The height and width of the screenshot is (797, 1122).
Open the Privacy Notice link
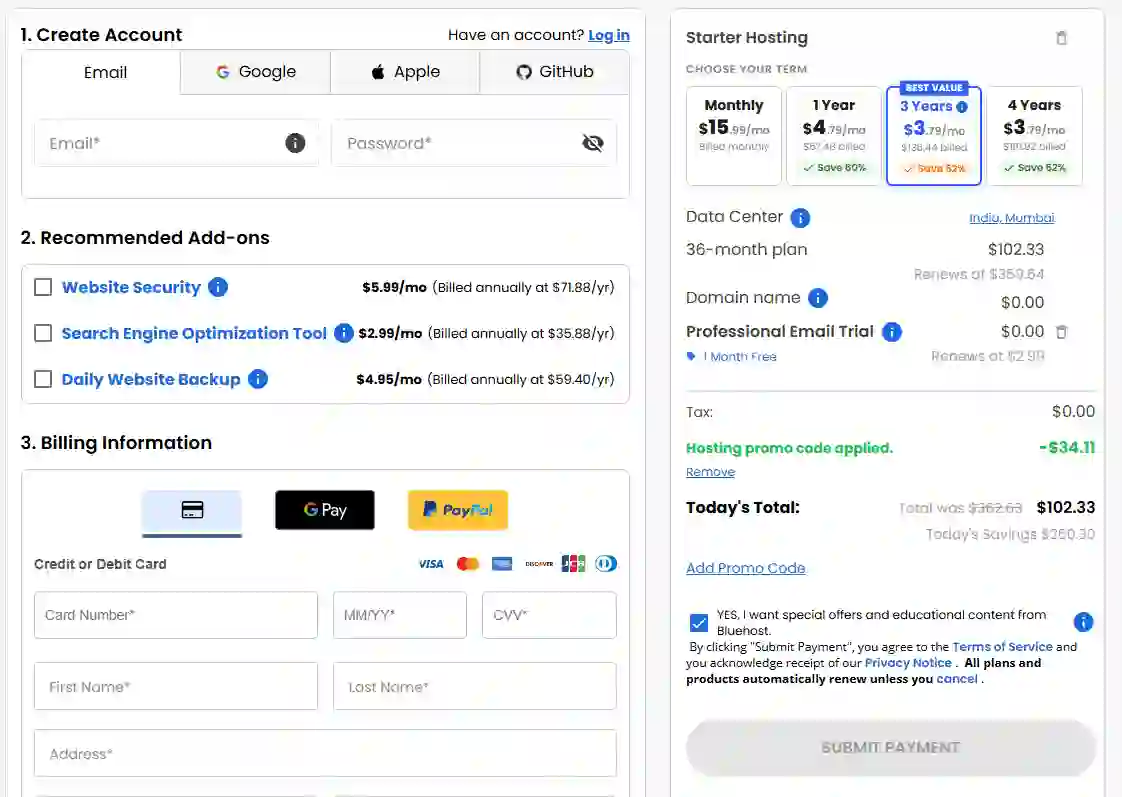tap(908, 663)
